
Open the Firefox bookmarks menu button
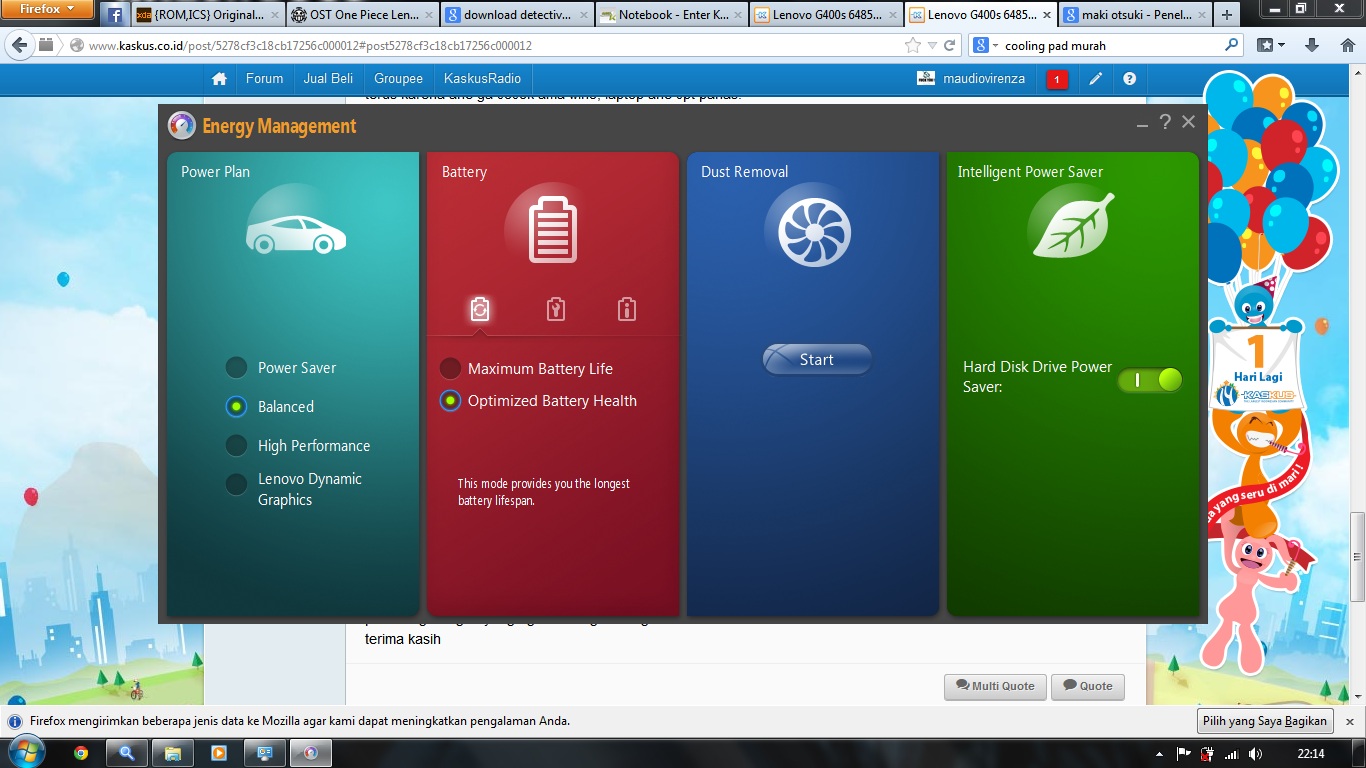click(1270, 45)
